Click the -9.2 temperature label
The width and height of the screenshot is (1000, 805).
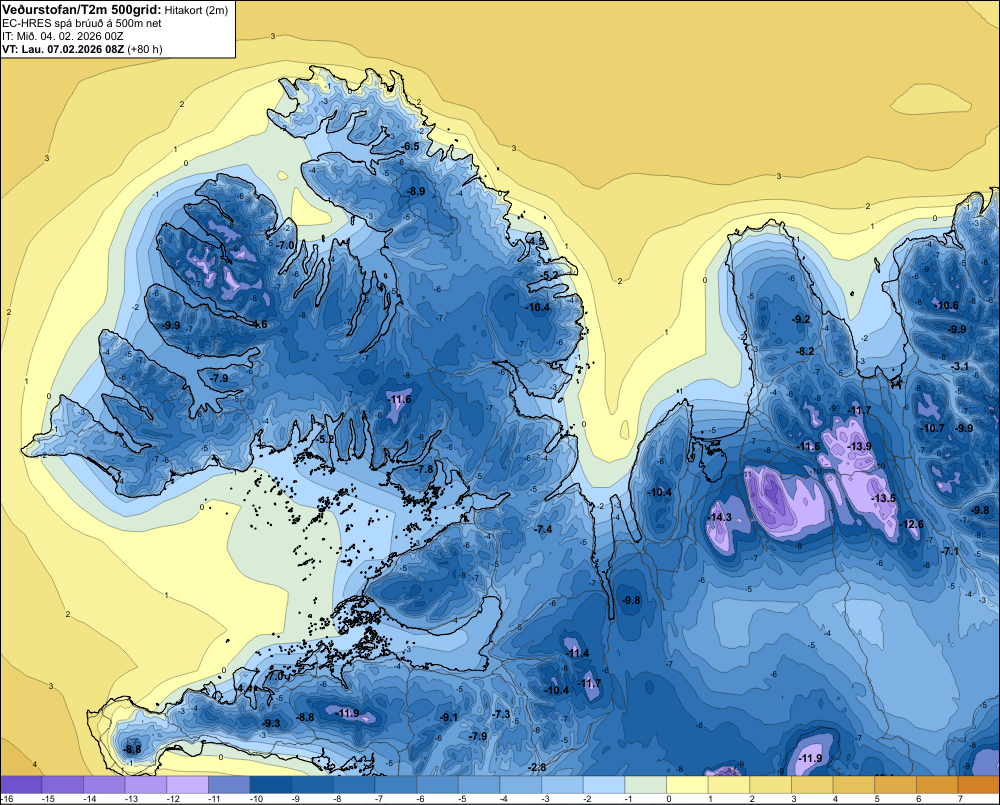click(x=801, y=319)
